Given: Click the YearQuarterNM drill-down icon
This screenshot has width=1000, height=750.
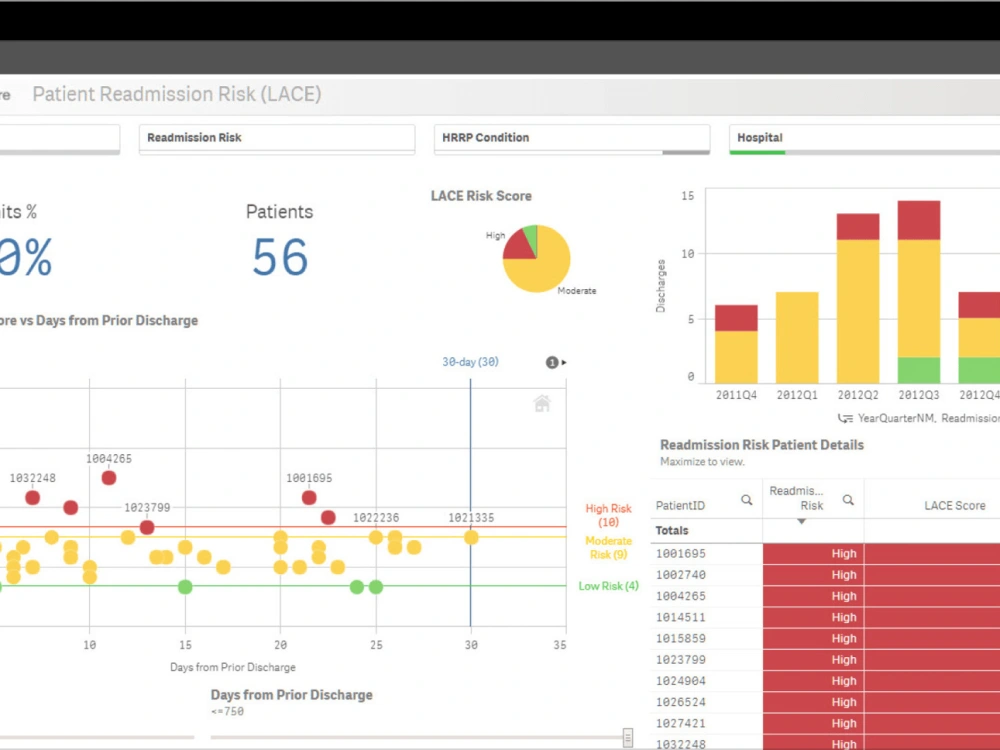Looking at the screenshot, I should (x=845, y=418).
